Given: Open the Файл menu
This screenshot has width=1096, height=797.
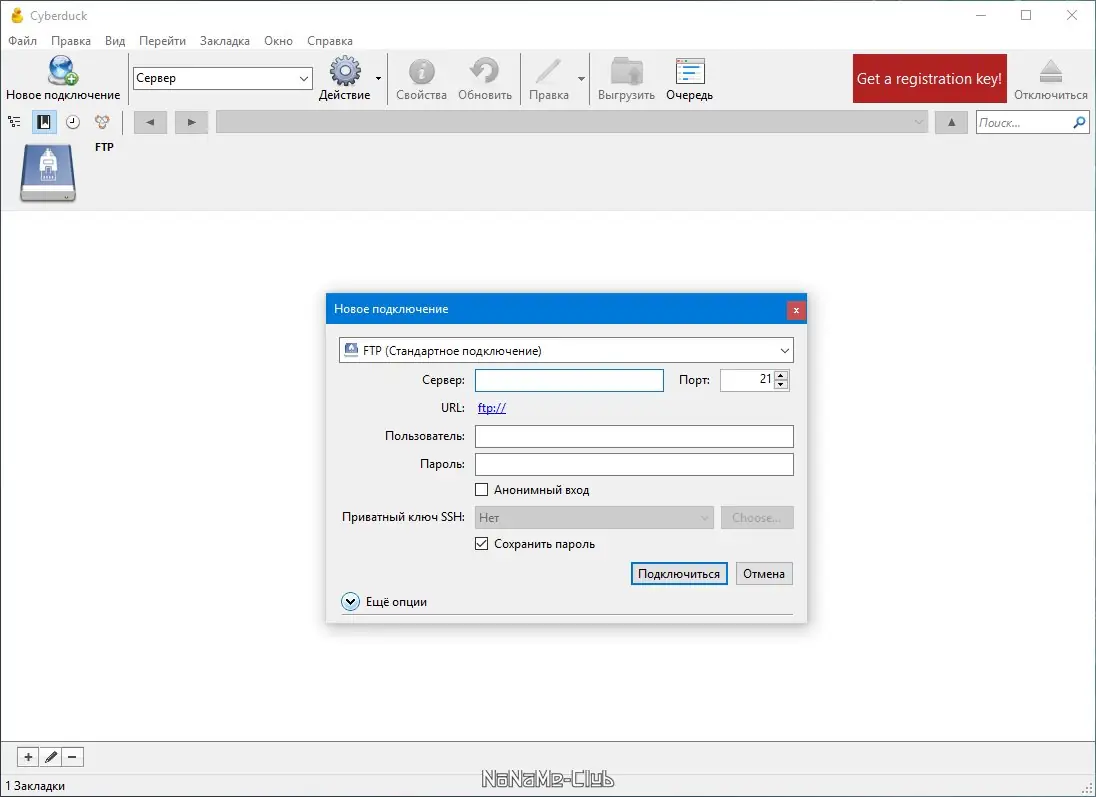Looking at the screenshot, I should point(22,41).
